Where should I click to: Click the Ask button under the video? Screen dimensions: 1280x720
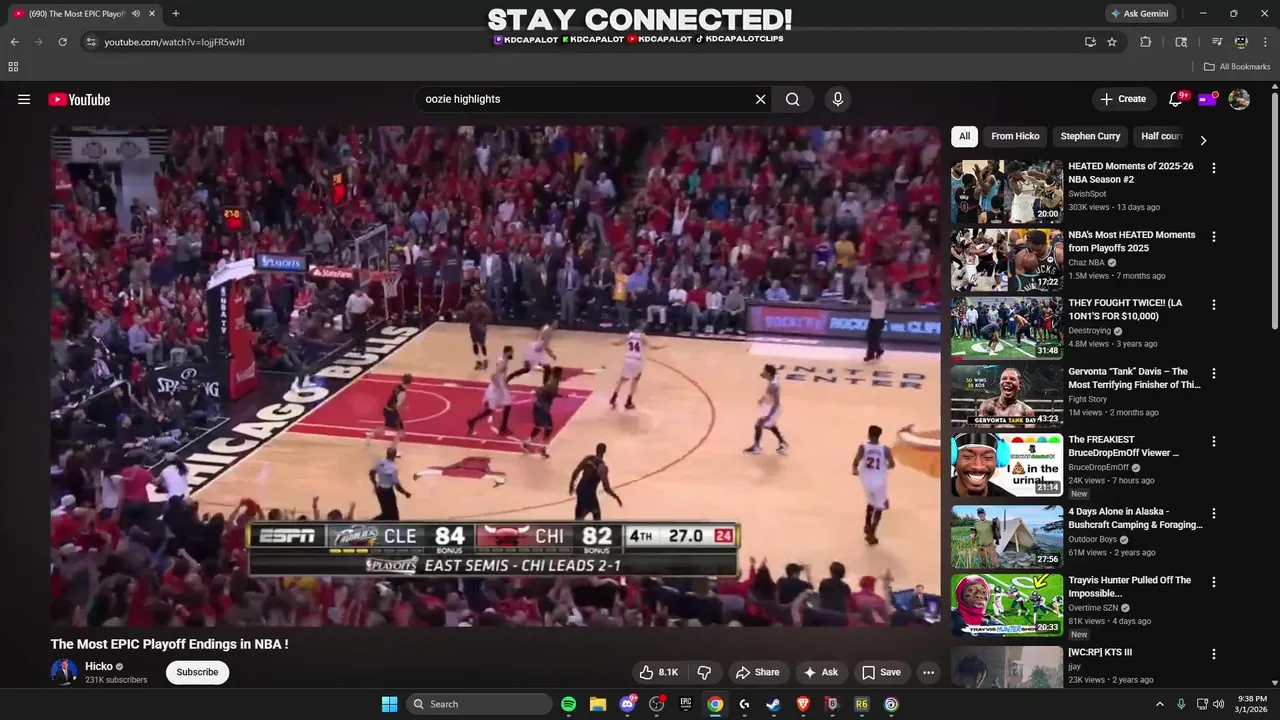821,672
